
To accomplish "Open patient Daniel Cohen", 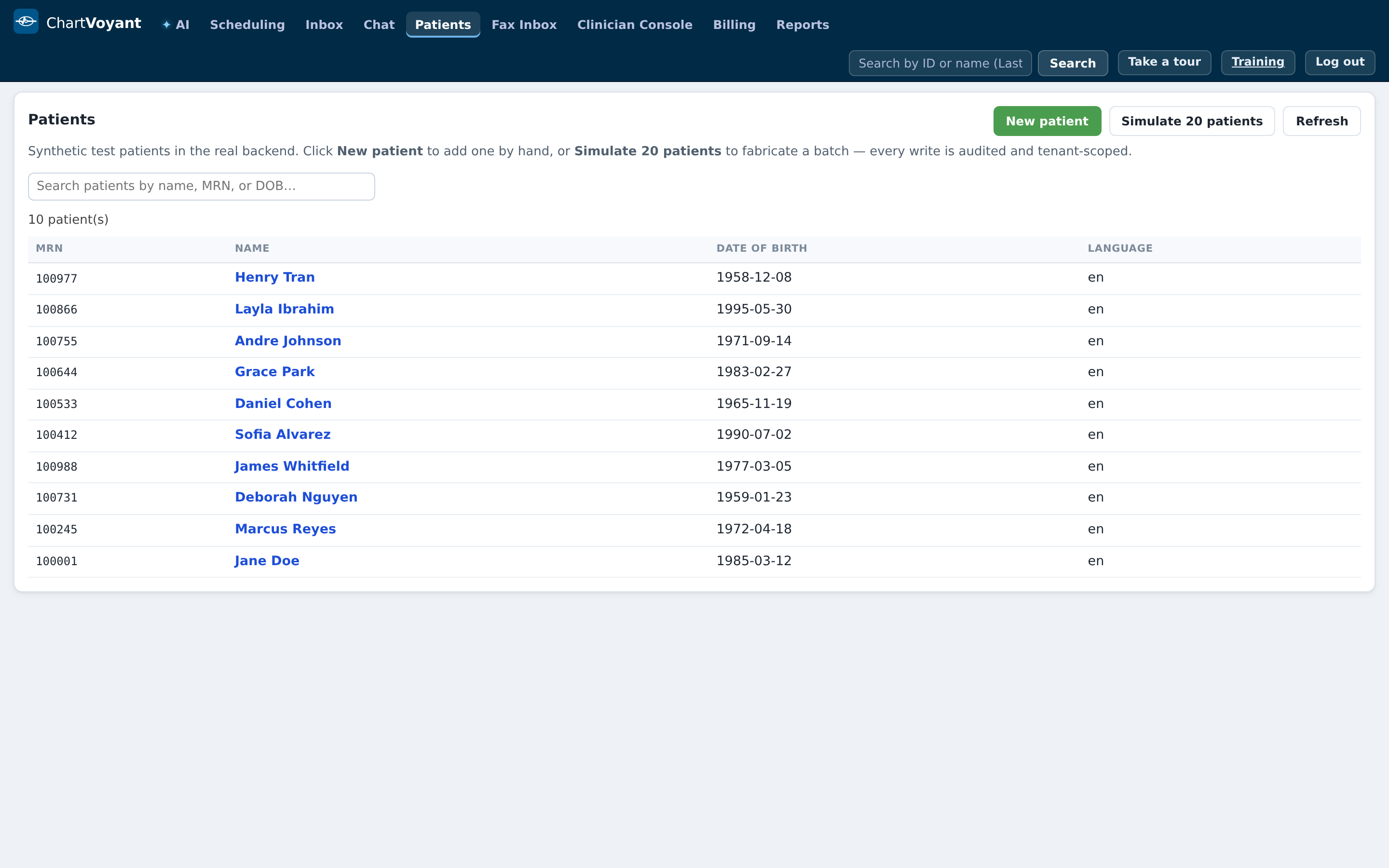I will tap(283, 404).
